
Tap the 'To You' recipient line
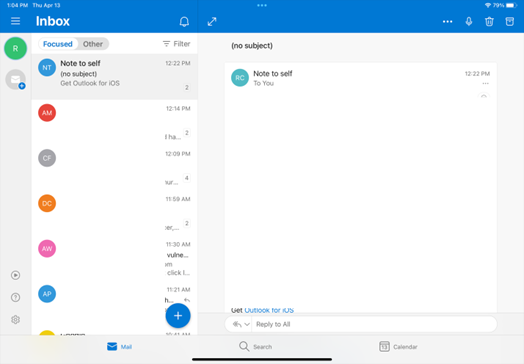pyautogui.click(x=263, y=83)
